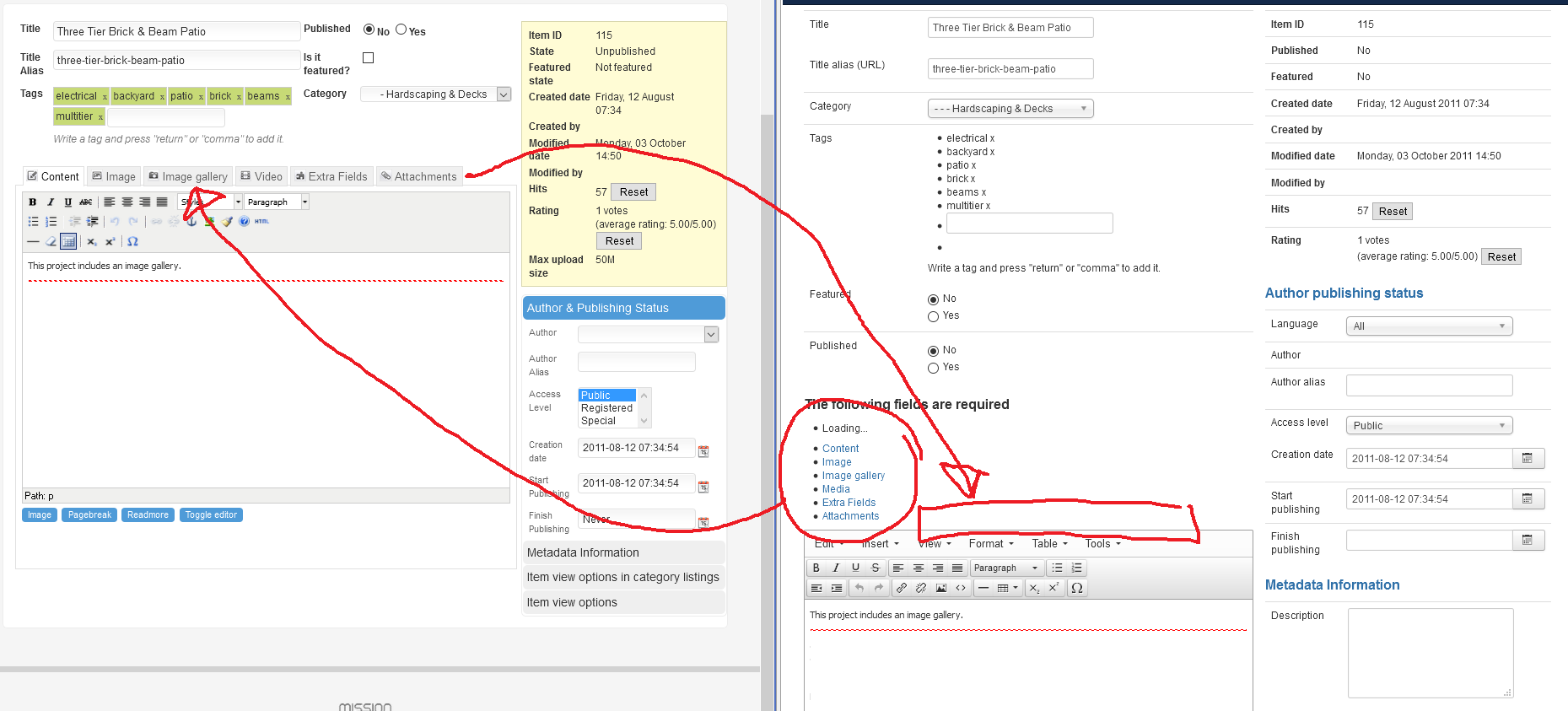1568x711 pixels.
Task: Insert horizontal rule in the left editor
Action: 33,242
